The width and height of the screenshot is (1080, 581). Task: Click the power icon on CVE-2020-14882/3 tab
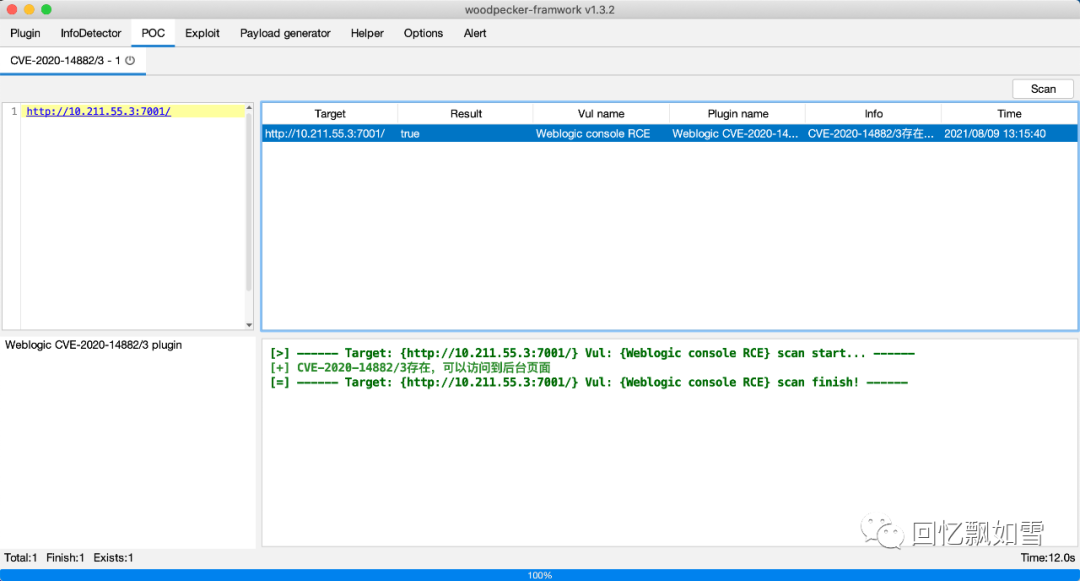[130, 60]
